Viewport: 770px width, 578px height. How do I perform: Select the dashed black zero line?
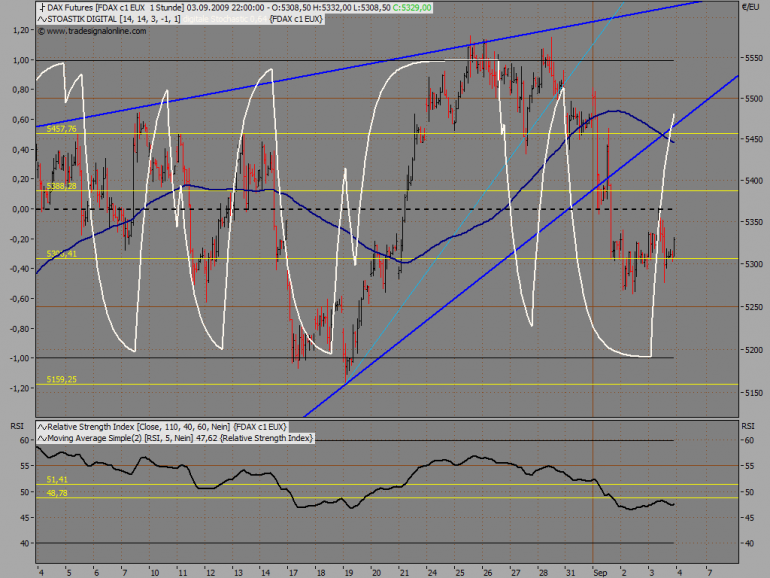click(355, 209)
